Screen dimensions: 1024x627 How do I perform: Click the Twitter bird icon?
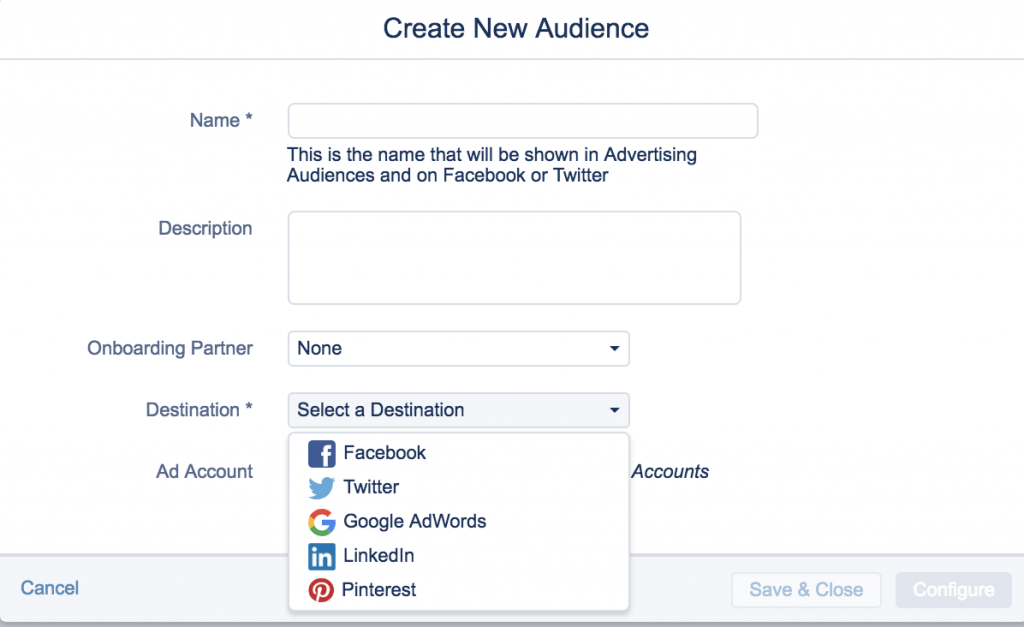[x=321, y=487]
